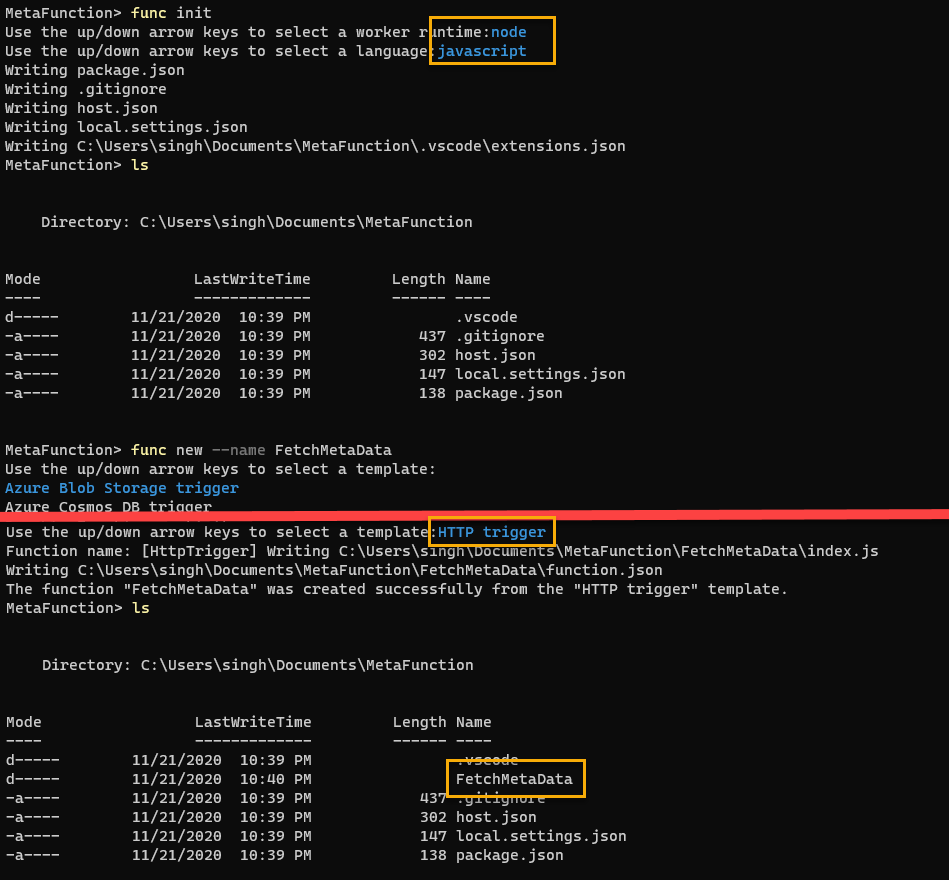Click the second ls command
Screen dimensions: 949x880
tap(139, 607)
